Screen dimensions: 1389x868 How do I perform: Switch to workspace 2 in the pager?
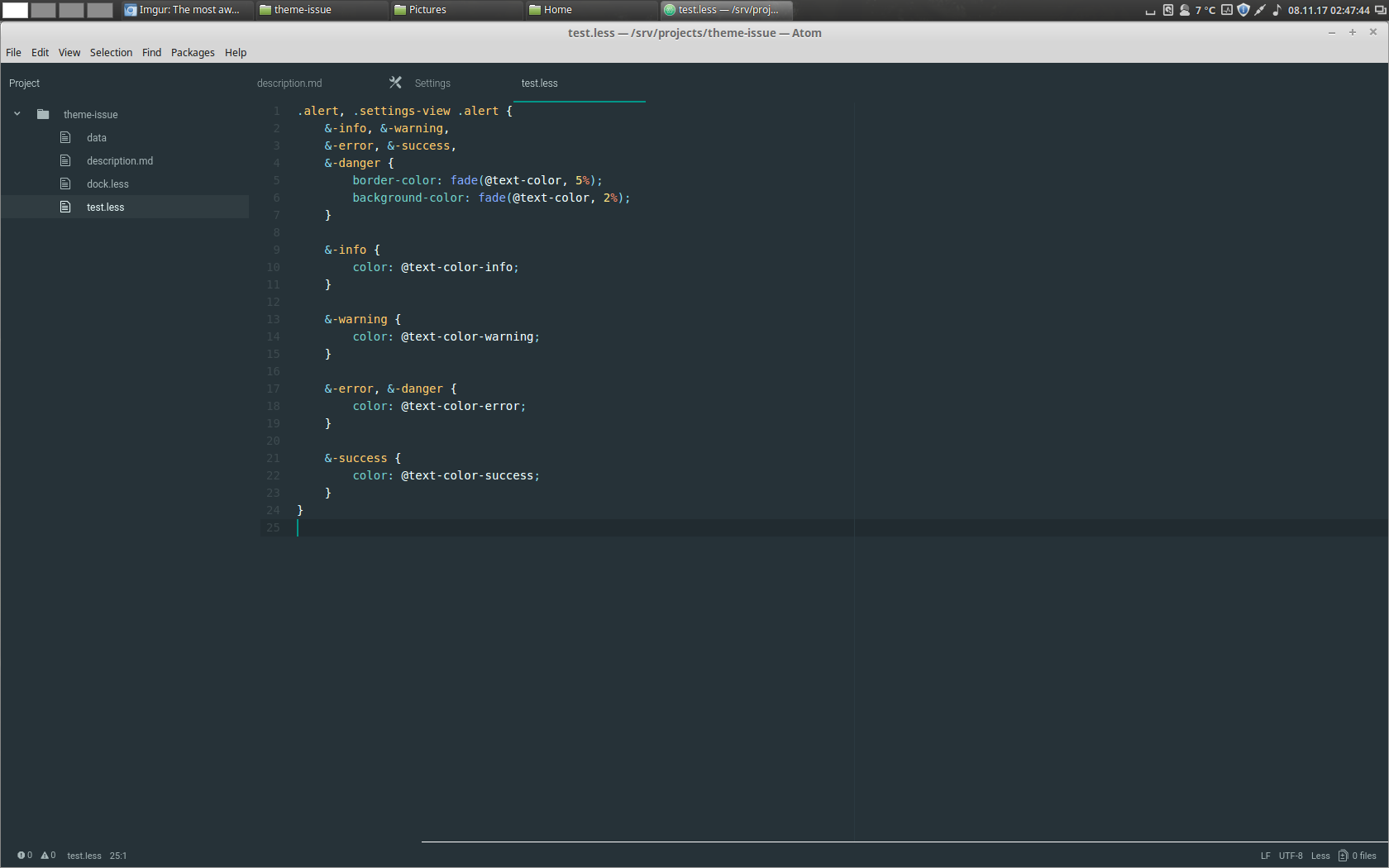click(x=43, y=10)
